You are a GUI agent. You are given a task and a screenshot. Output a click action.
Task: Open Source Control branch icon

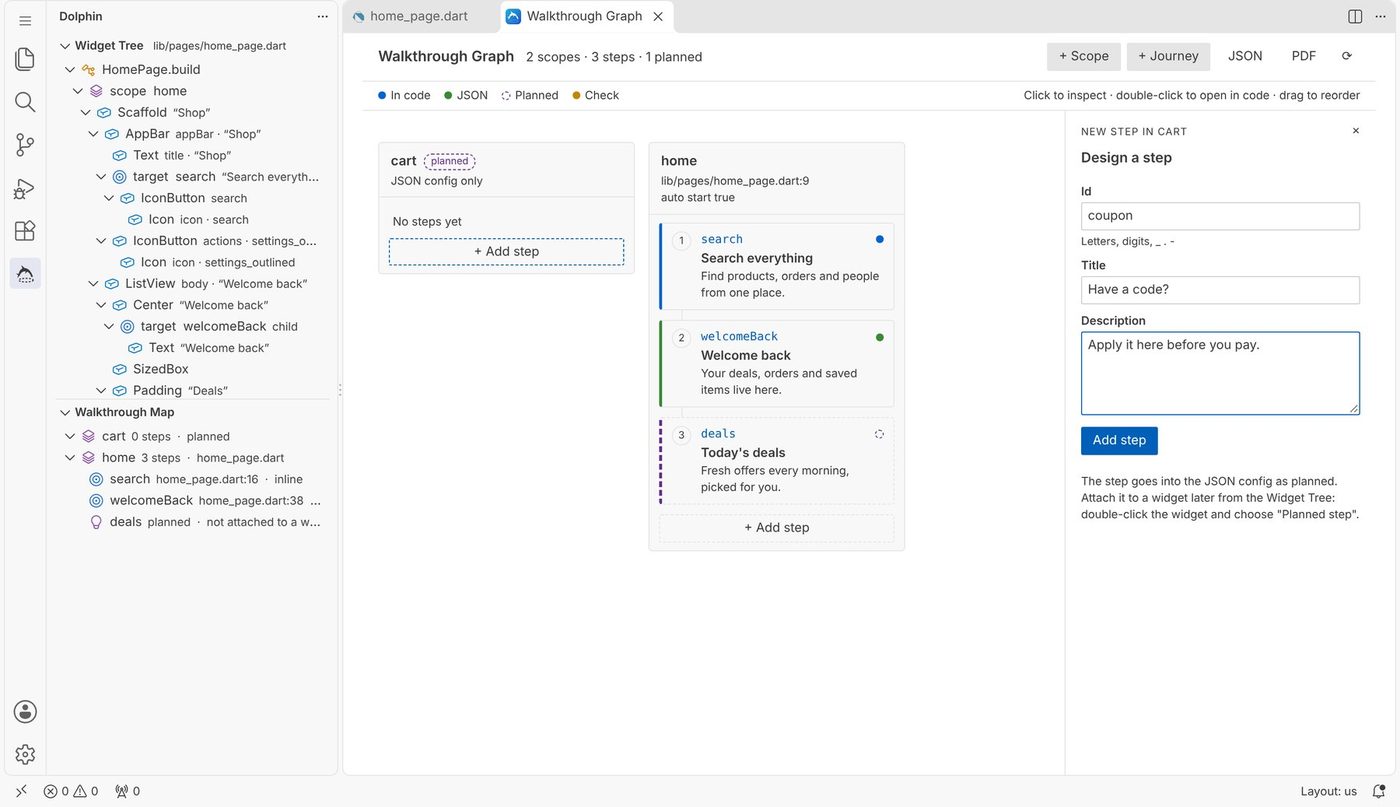point(25,145)
